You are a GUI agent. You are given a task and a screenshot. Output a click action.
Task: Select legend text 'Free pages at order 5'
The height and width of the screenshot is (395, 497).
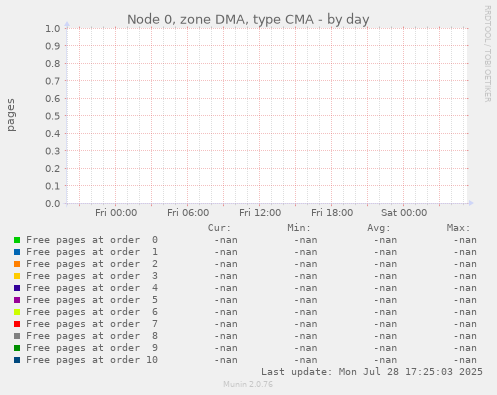pyautogui.click(x=92, y=300)
